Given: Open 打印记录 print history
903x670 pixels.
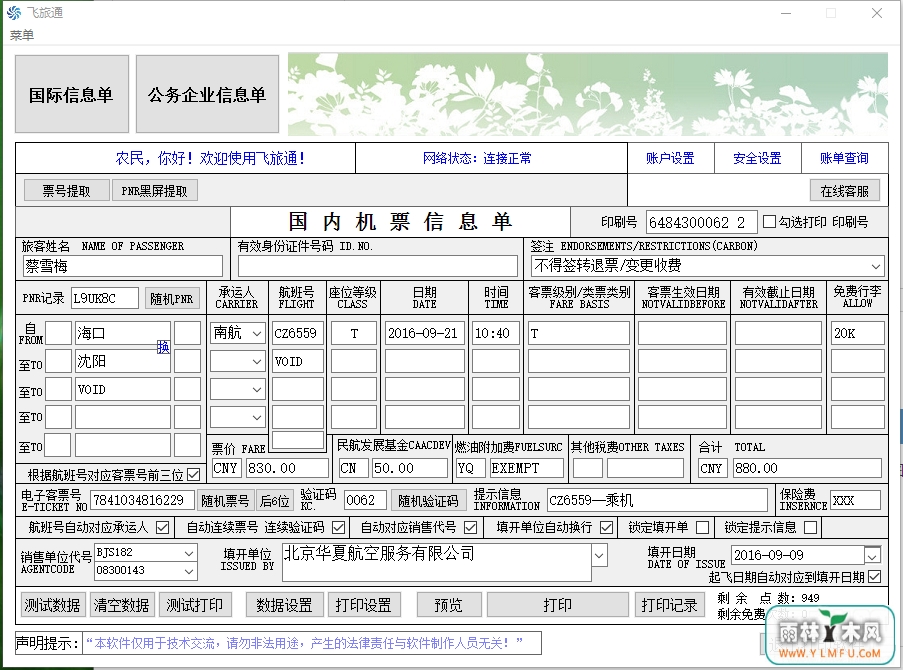Looking at the screenshot, I should point(669,605).
